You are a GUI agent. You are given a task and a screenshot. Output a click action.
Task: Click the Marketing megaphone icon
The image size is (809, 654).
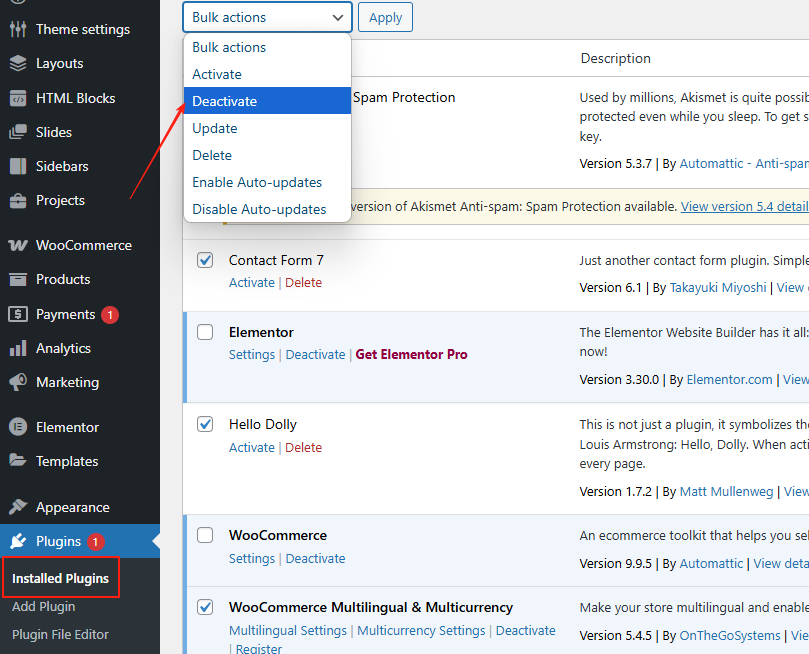18,382
